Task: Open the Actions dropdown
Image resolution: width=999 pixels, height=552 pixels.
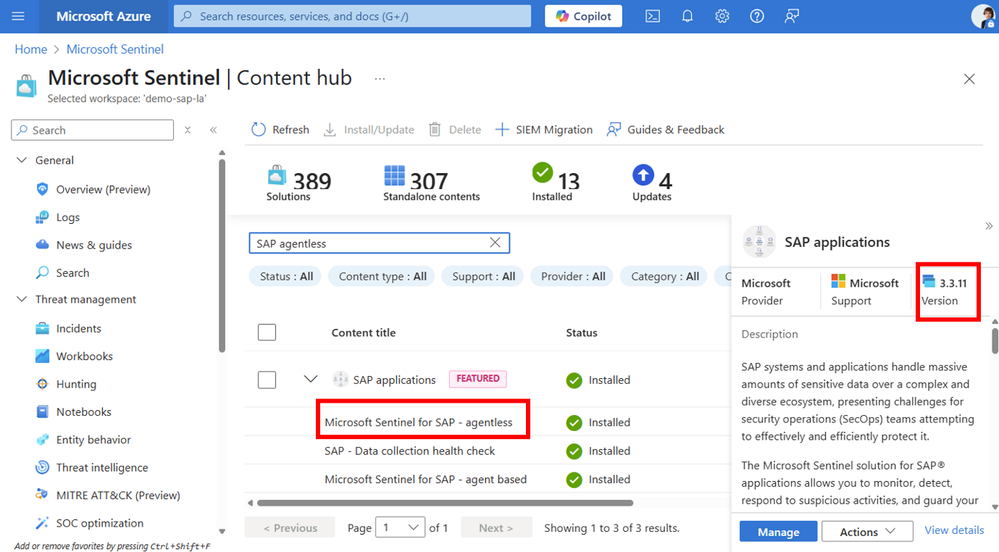Action: coord(867,532)
